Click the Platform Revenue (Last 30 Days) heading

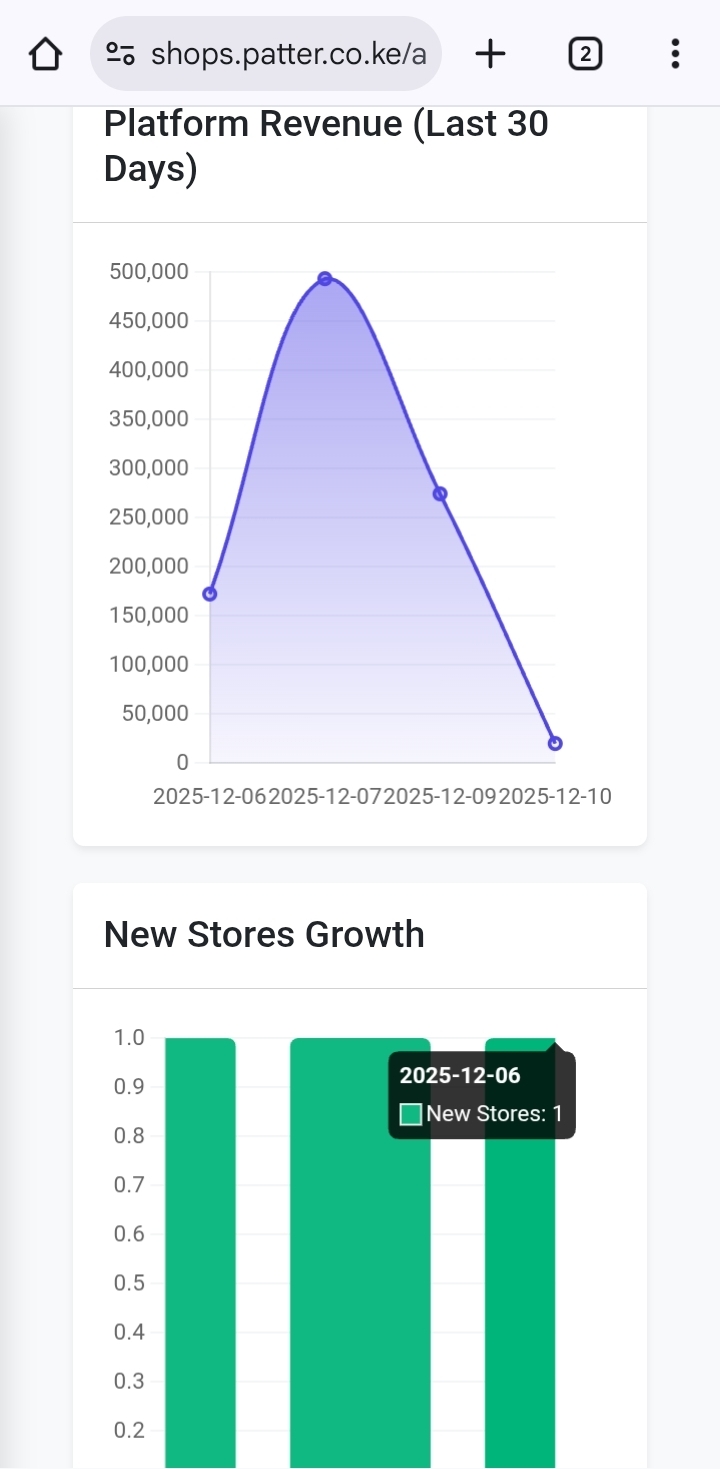click(x=326, y=146)
